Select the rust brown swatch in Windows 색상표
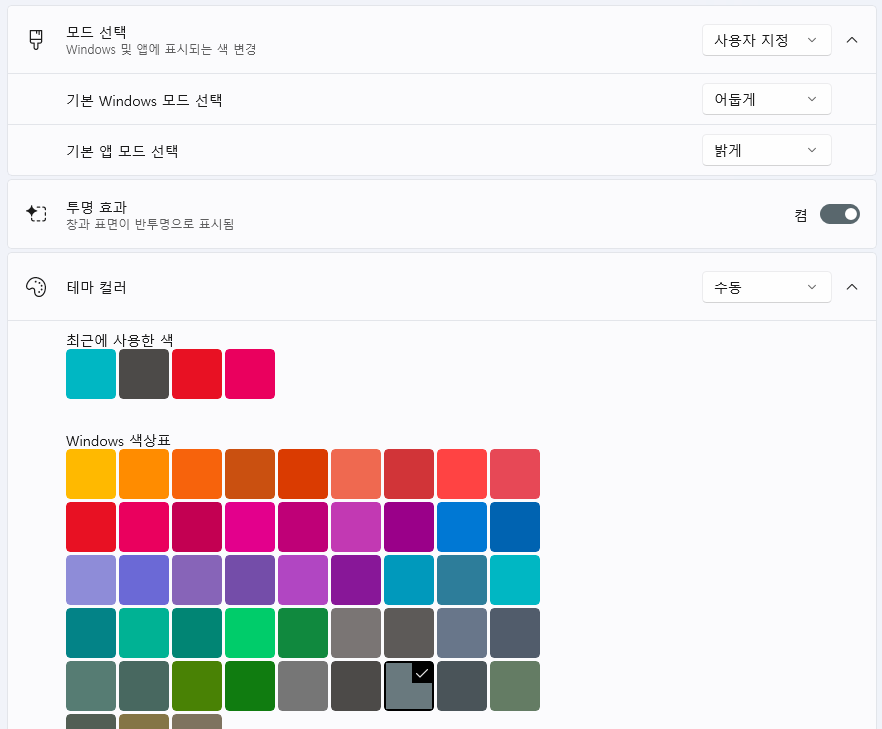This screenshot has width=882, height=729. click(x=250, y=474)
